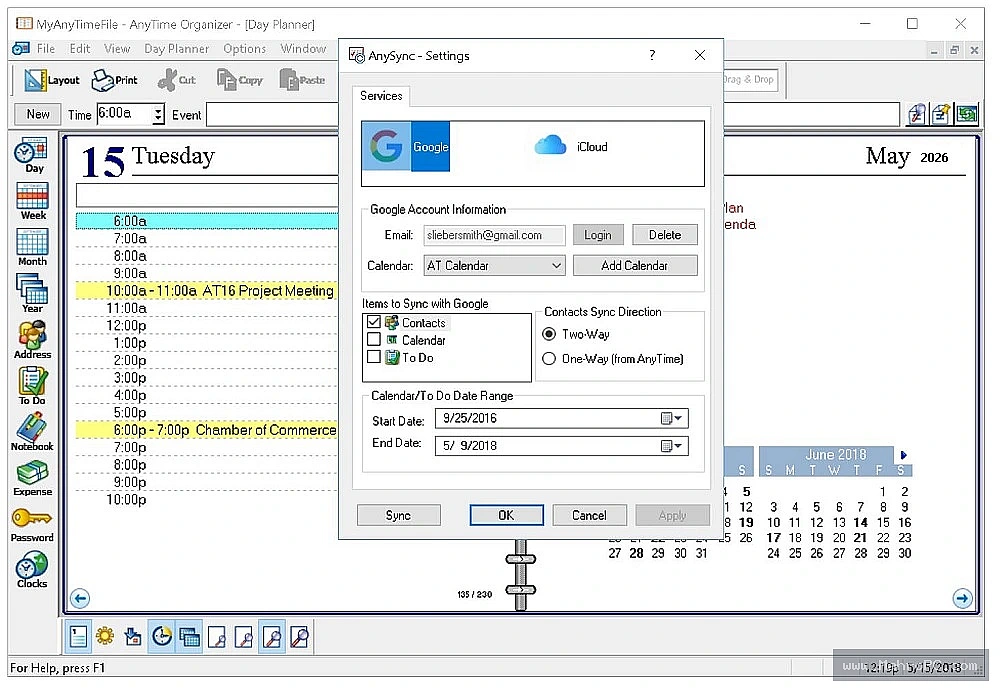1000x692 pixels.
Task: Open the File menu
Action: coord(45,48)
